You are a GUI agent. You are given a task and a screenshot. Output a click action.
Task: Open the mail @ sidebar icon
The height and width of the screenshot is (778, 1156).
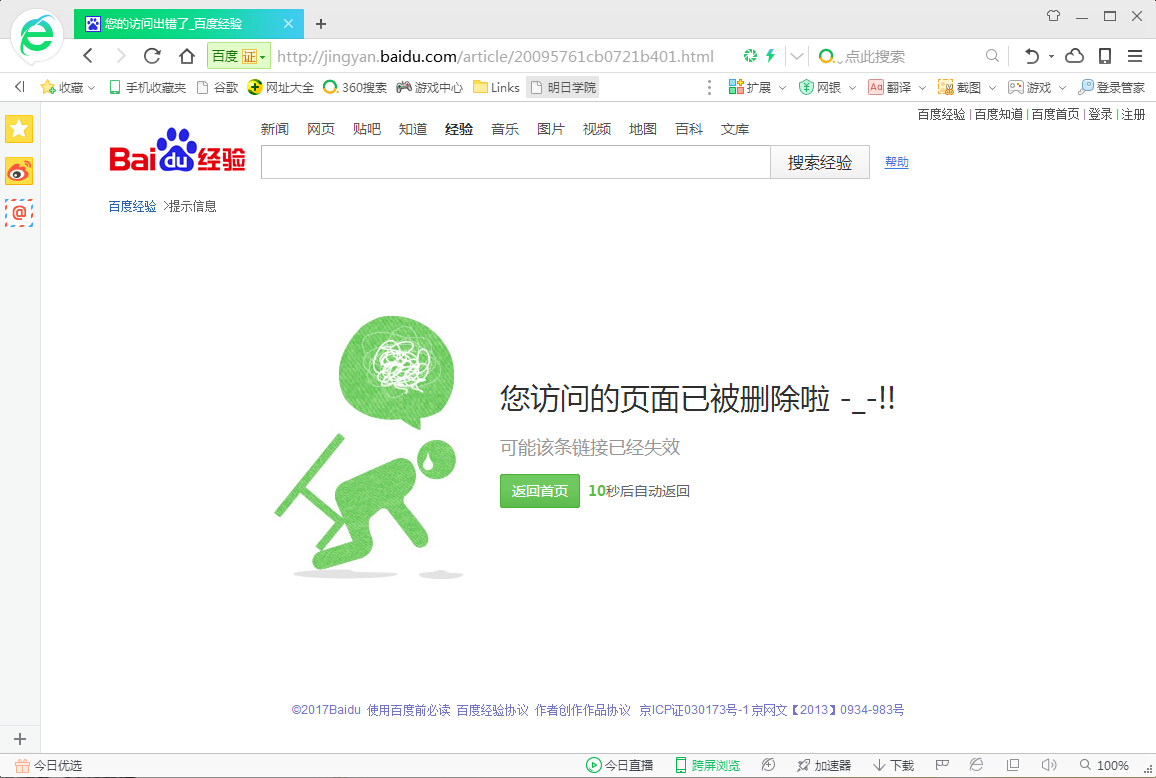19,213
